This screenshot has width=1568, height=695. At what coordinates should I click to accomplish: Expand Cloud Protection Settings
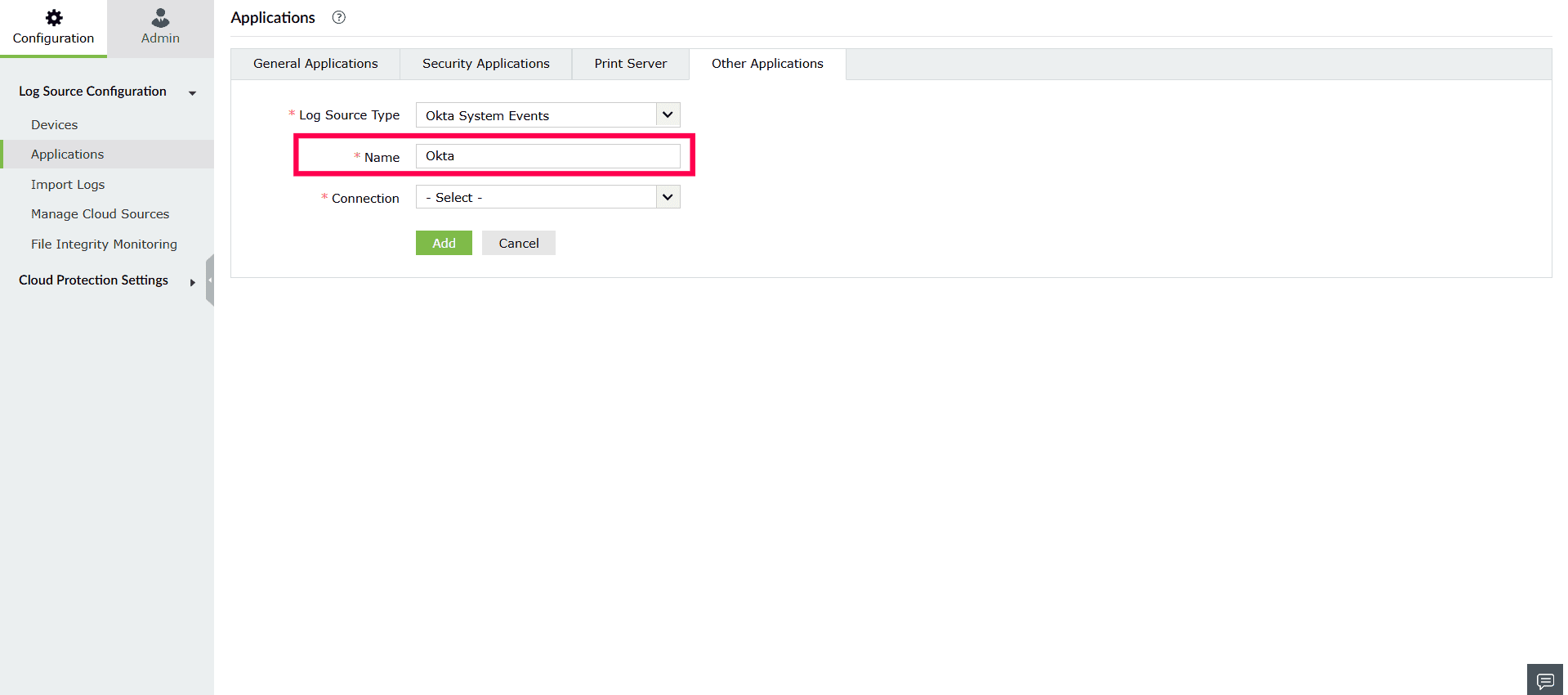pos(107,280)
